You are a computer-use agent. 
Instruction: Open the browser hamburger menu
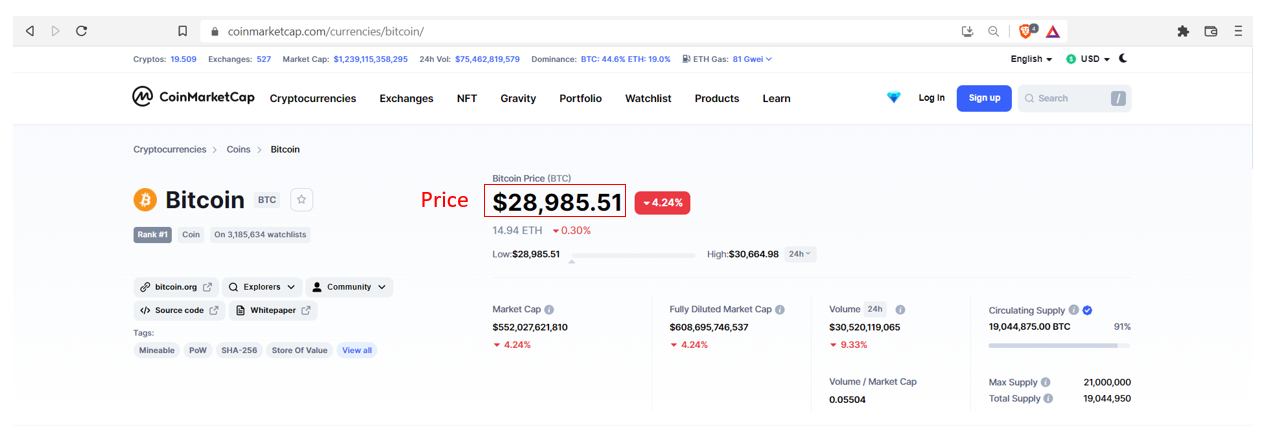point(1237,31)
